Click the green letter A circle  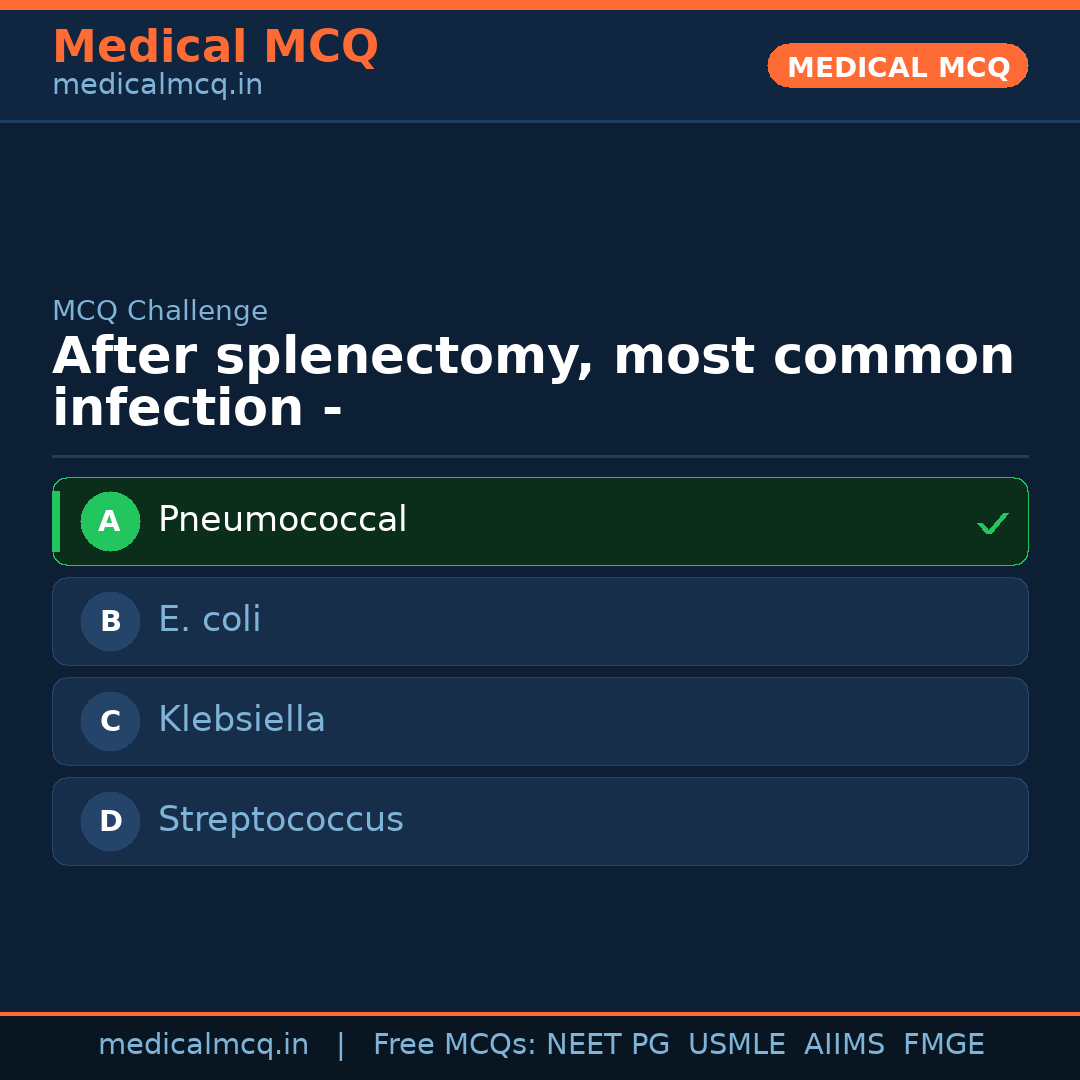click(110, 521)
